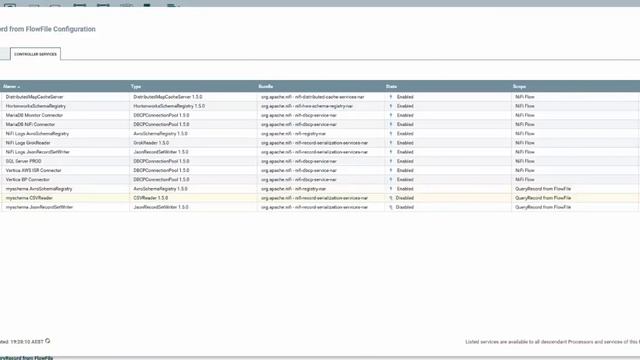Click DBCPConnectionPool type in SQL Server PROD row

pyautogui.click(x=161, y=161)
